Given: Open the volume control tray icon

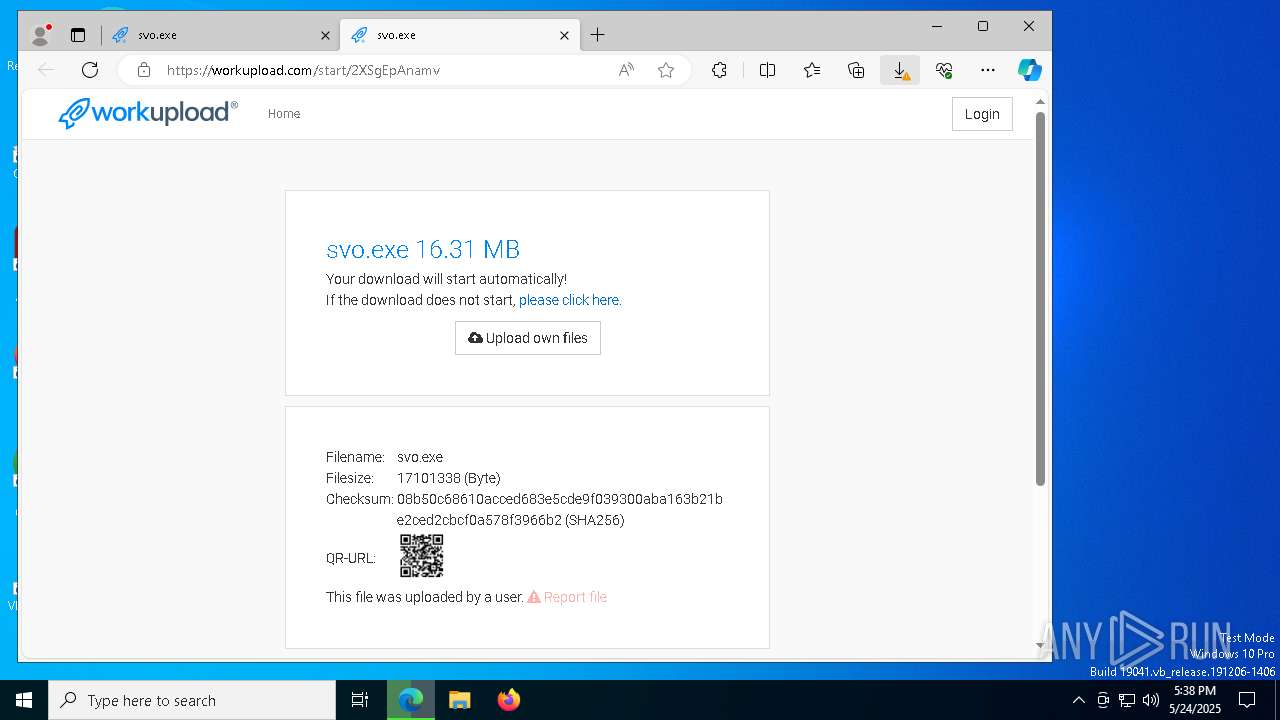Looking at the screenshot, I should coord(1151,700).
